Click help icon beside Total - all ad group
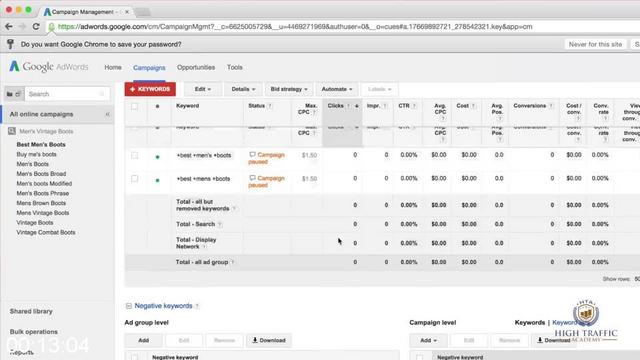This screenshot has height=360, width=640. (233, 262)
